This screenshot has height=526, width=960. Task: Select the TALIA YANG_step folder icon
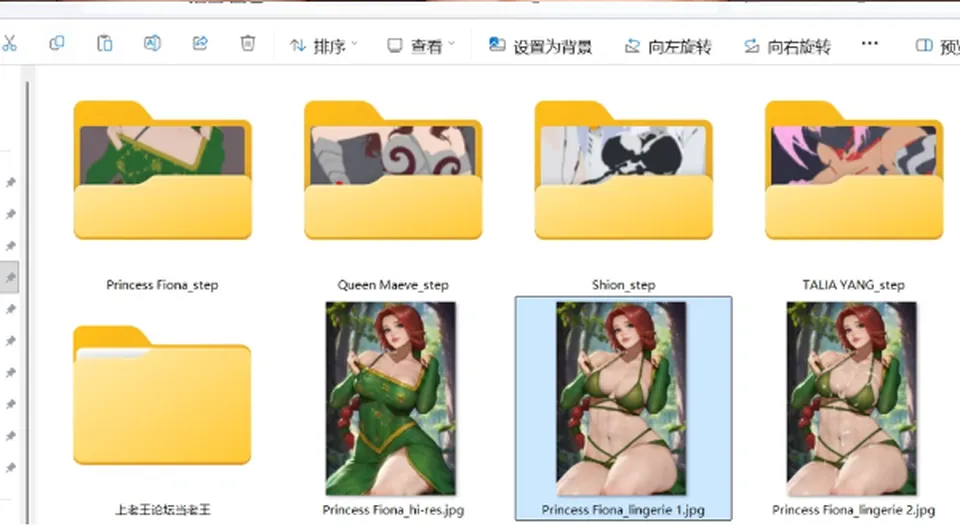pos(854,170)
